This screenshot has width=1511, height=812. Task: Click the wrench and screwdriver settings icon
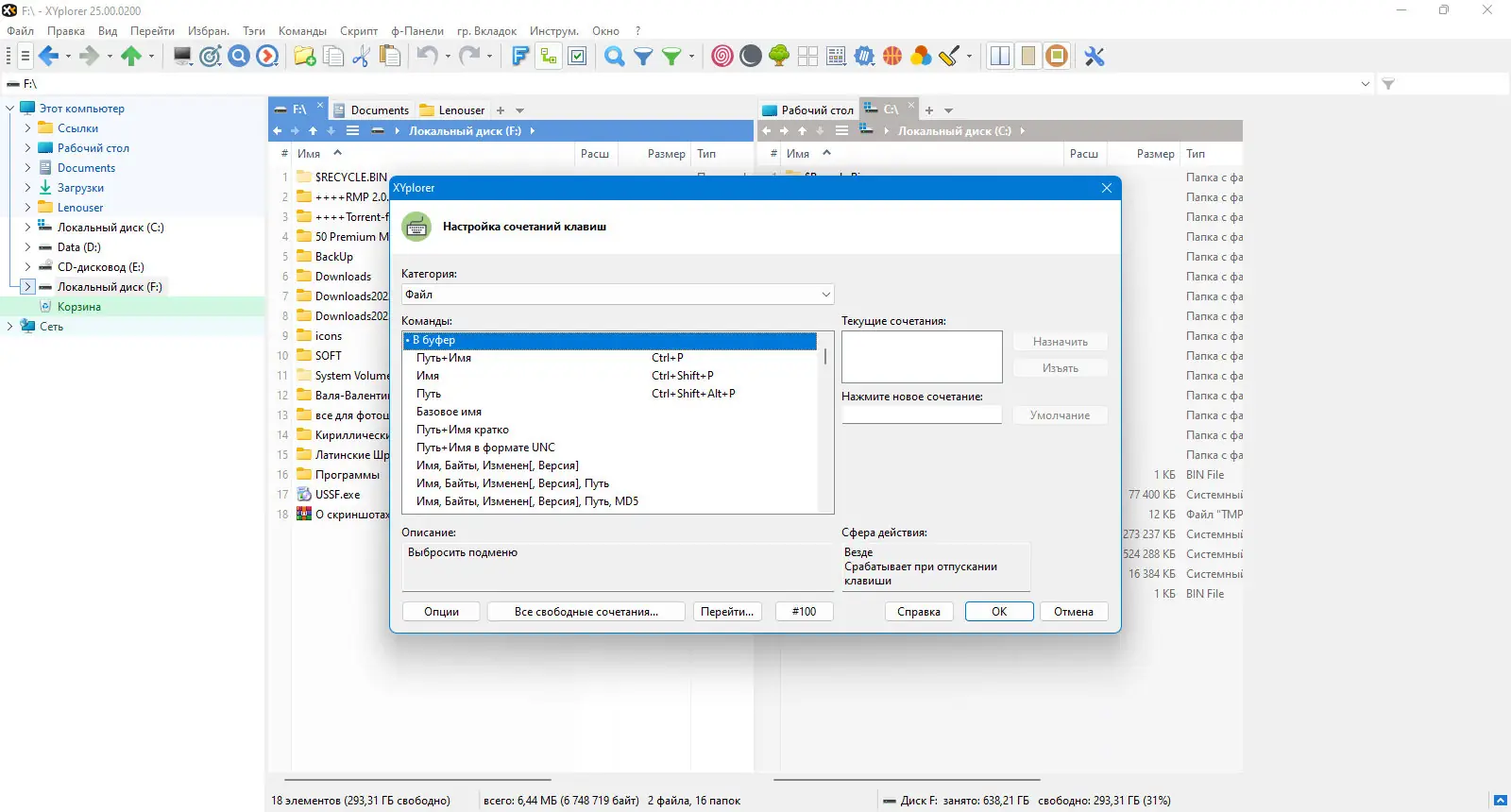click(1095, 57)
